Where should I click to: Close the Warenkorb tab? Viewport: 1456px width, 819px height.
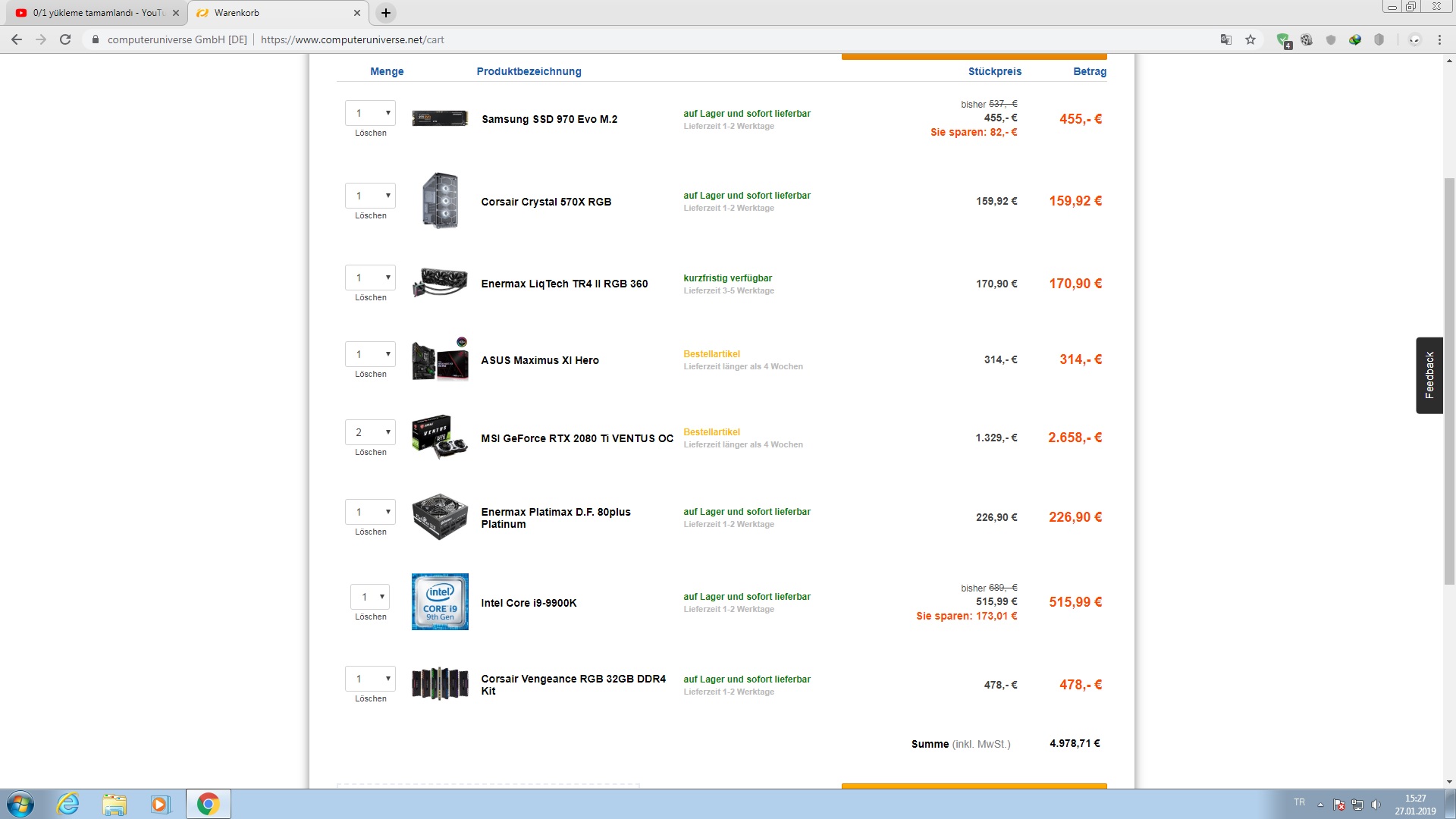357,13
